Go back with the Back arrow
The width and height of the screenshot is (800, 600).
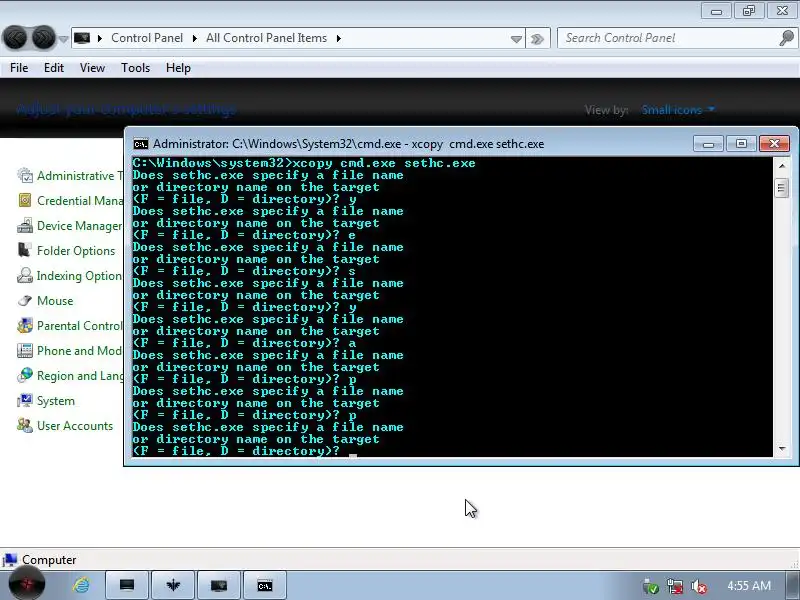point(15,38)
